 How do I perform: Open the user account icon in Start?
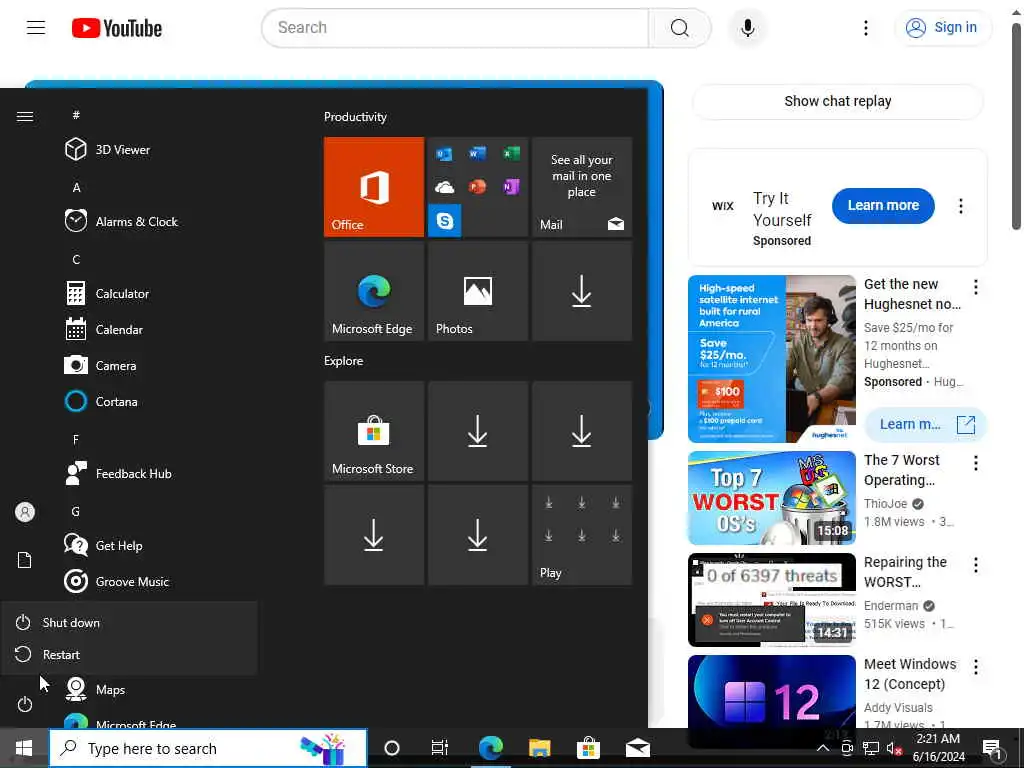[x=25, y=512]
